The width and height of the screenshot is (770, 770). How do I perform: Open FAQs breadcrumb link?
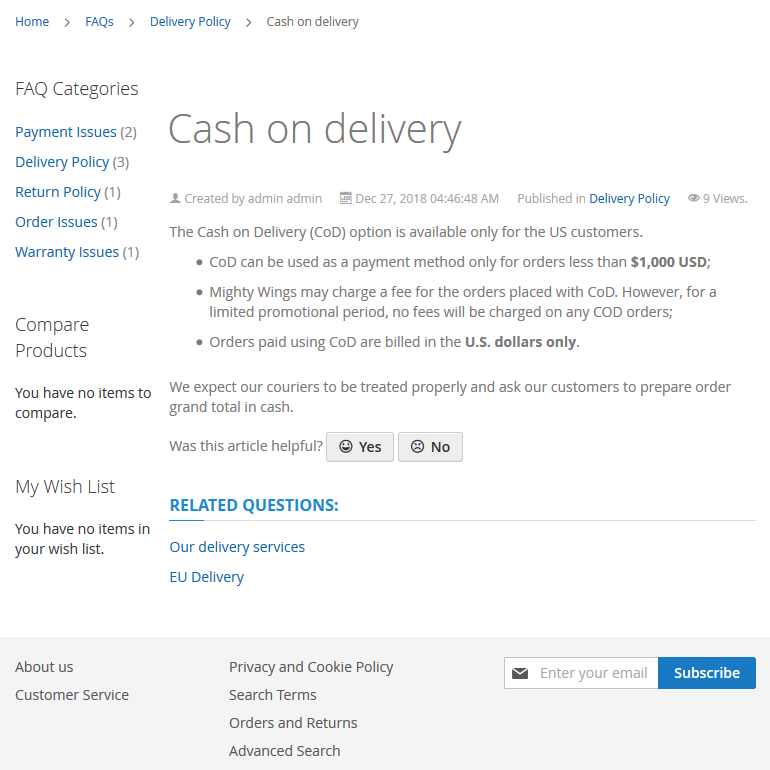point(99,22)
